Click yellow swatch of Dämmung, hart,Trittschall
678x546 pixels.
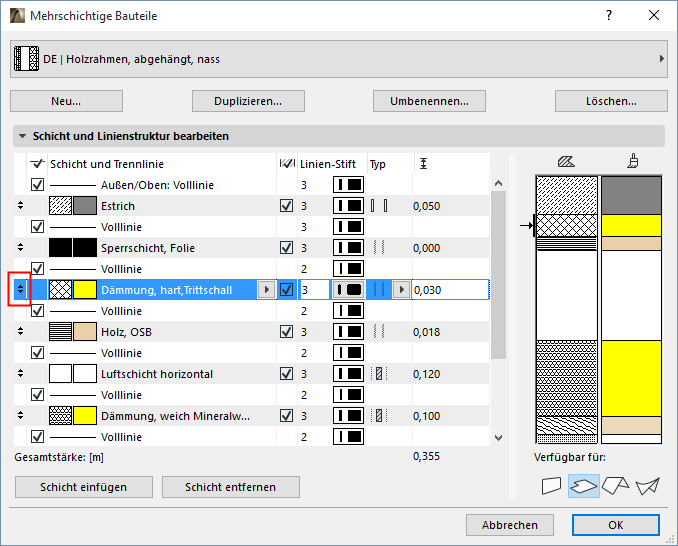coord(85,290)
